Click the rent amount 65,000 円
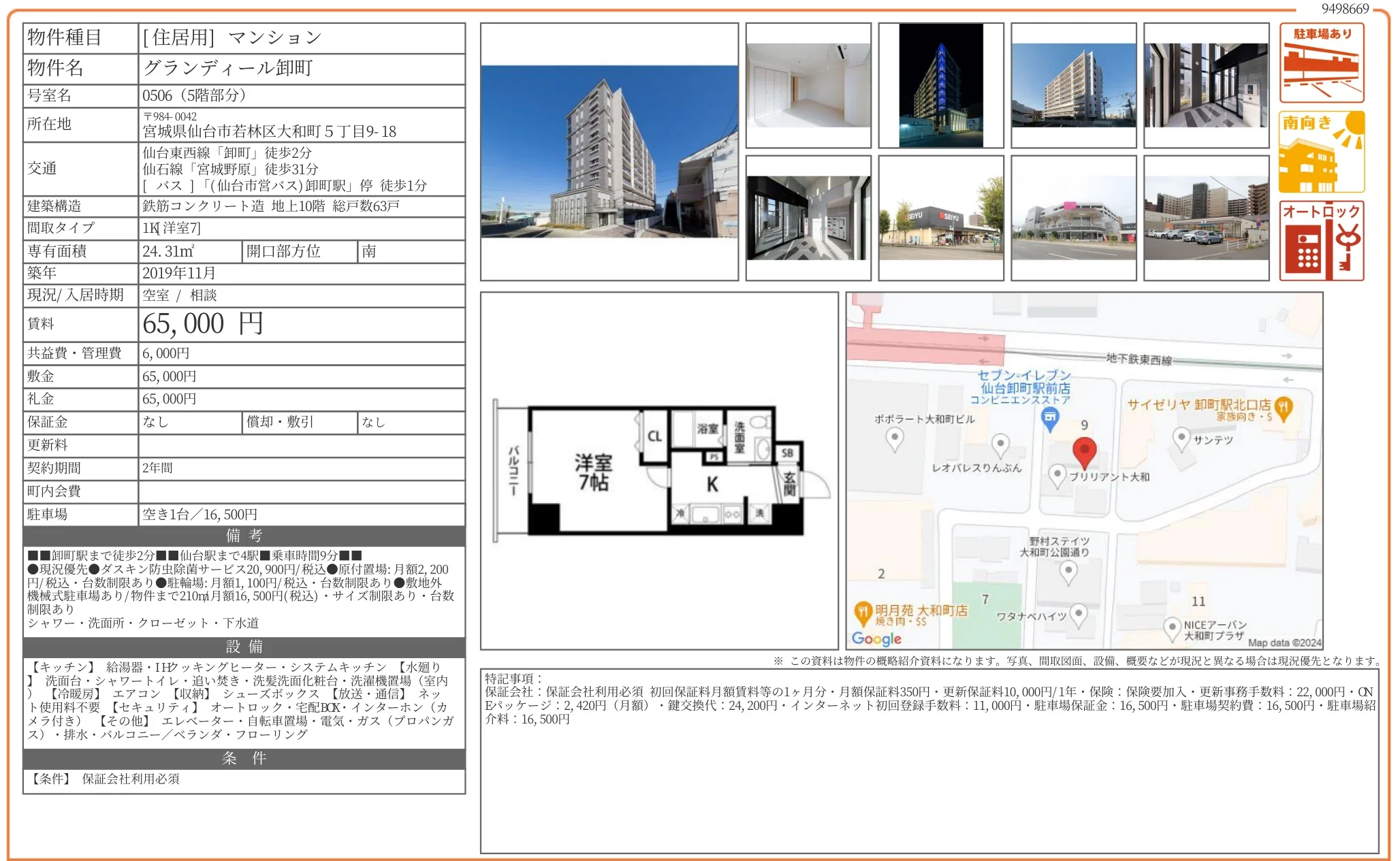This screenshot has height=861, width=1400. coord(203,324)
